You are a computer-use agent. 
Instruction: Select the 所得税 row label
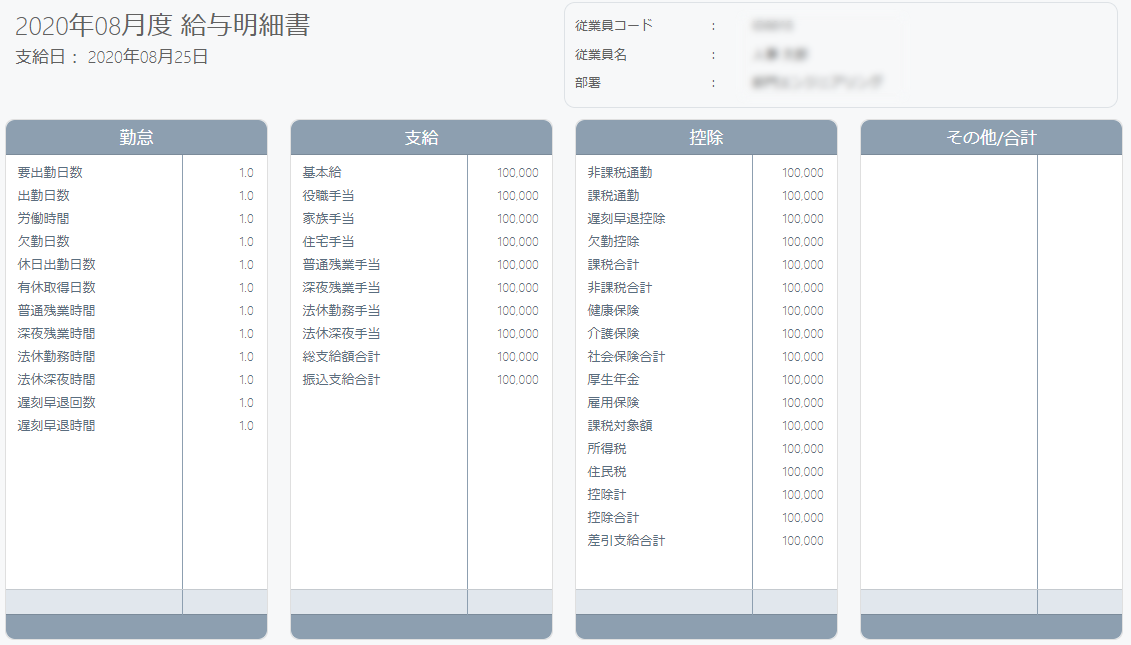[x=607, y=449]
